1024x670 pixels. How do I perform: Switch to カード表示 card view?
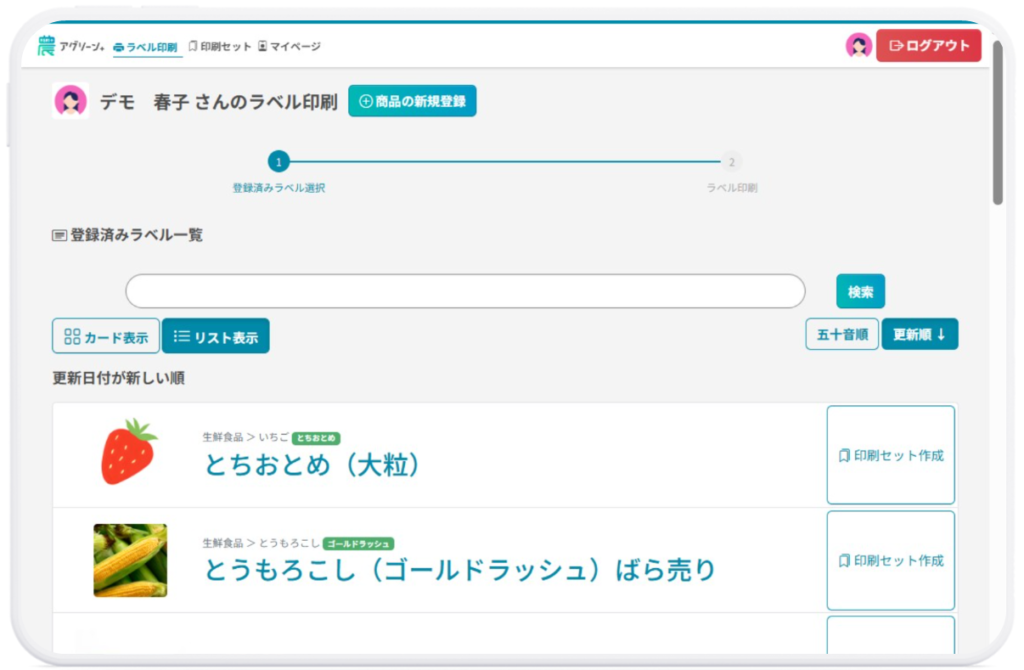pos(106,337)
